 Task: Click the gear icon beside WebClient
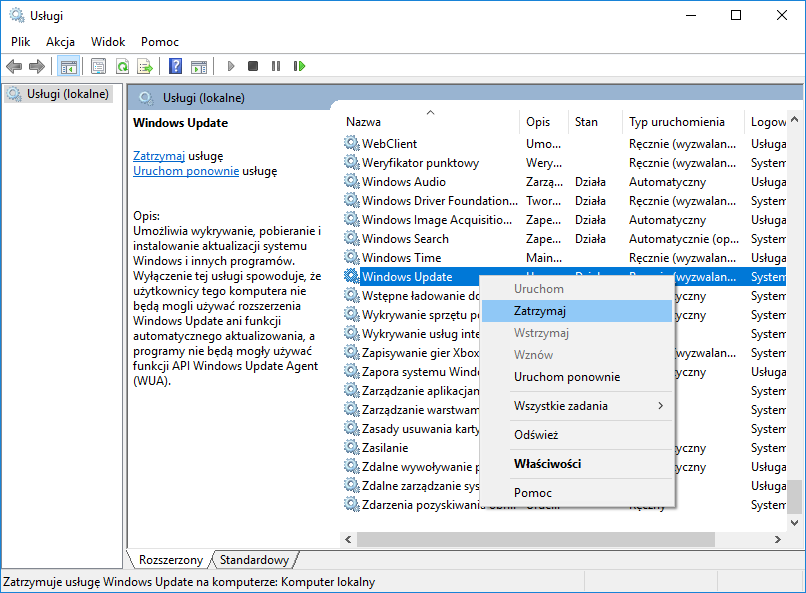(352, 143)
